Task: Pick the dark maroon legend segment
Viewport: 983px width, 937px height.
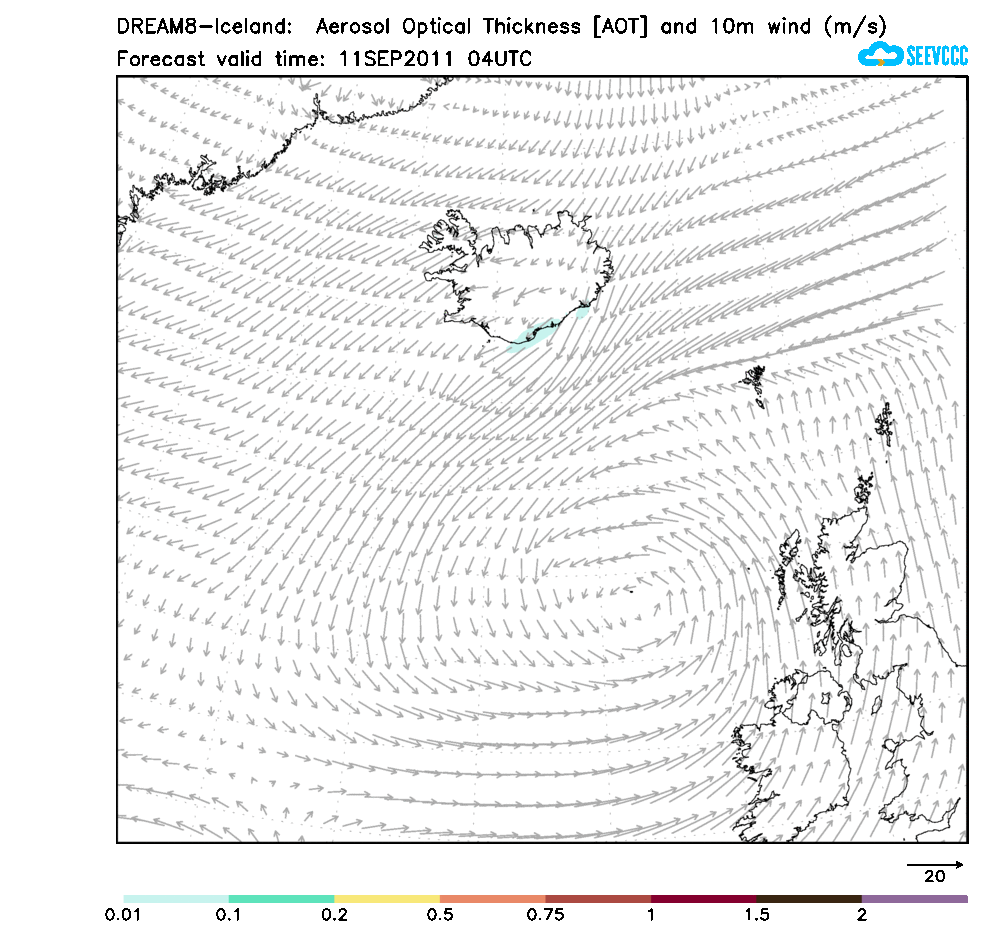Action: (703, 899)
